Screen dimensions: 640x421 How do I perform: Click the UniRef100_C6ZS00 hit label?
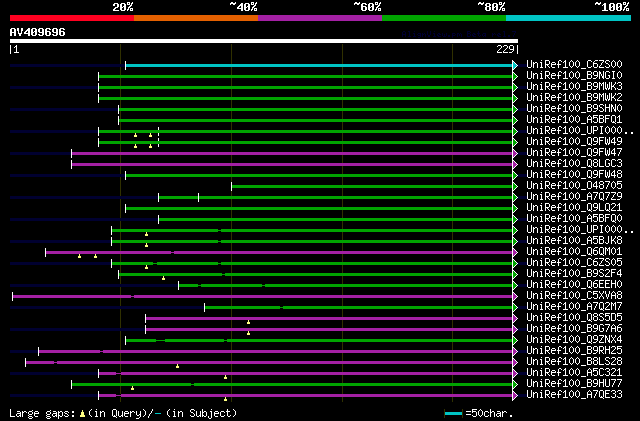(574, 65)
